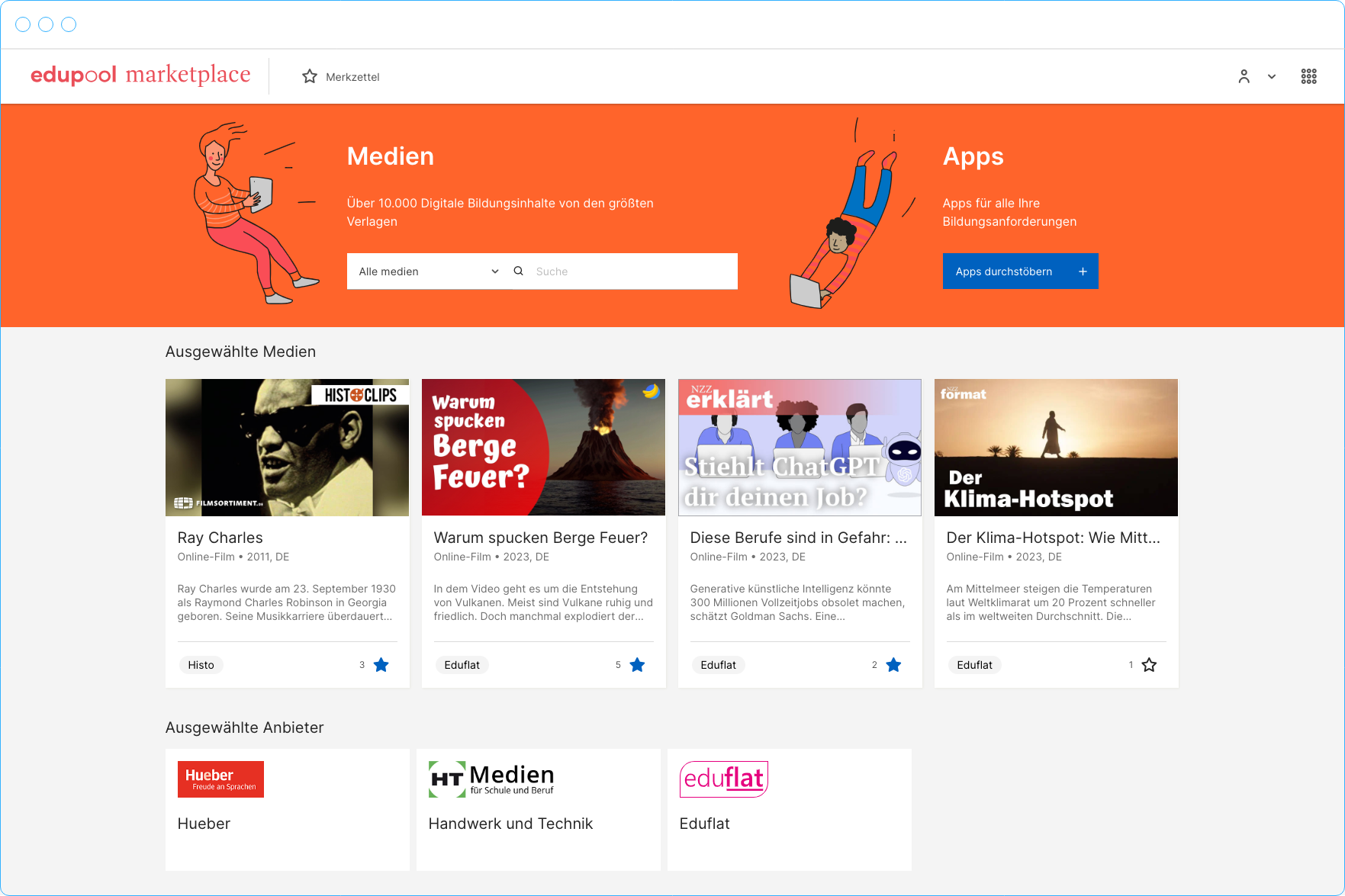Click the 'Generative künstliche Intelligenz' description
Image resolution: width=1345 pixels, height=896 pixels.
[798, 602]
